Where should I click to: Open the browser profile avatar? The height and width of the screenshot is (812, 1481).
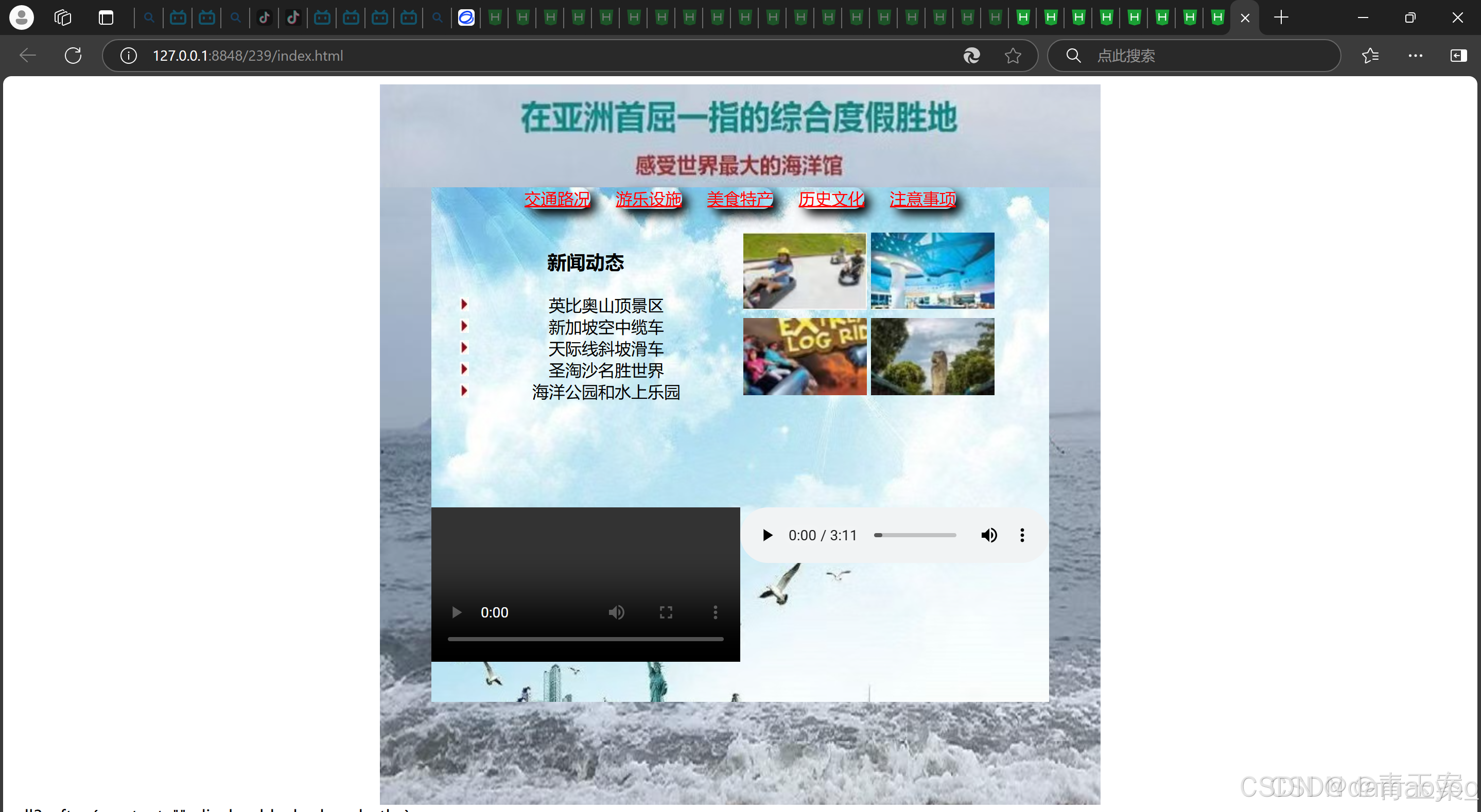point(21,17)
